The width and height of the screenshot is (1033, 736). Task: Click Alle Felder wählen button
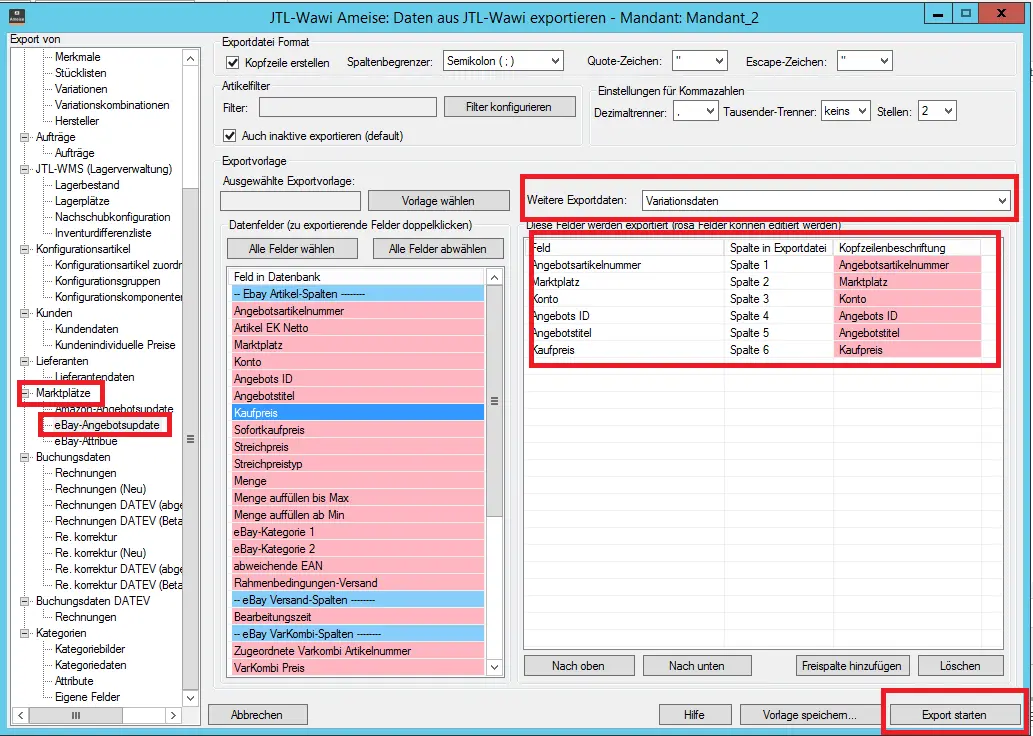pyautogui.click(x=292, y=249)
